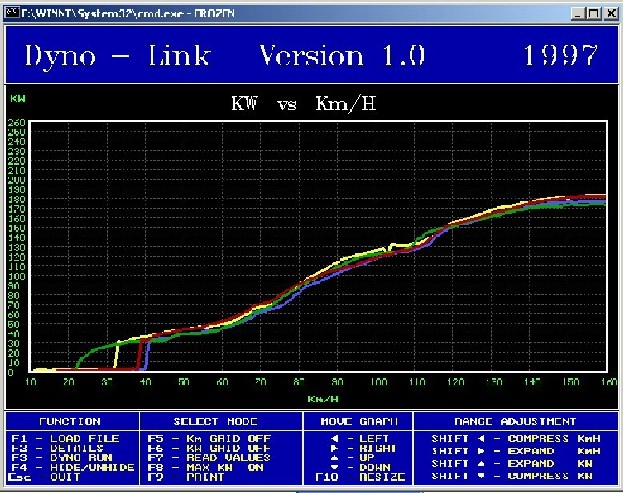Click 'F7 - READ VALUES' option
Viewport: 623px width, 493px height.
209,458
